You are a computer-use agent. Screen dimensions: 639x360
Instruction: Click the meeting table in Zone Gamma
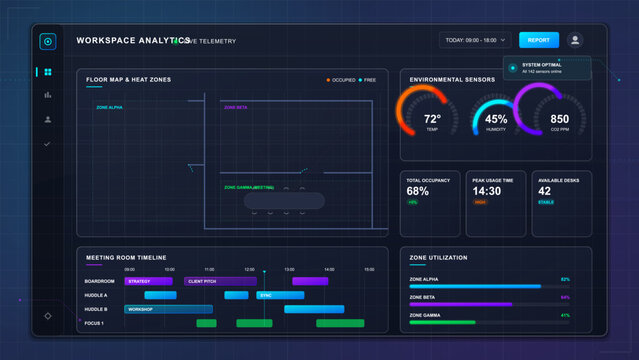point(284,201)
